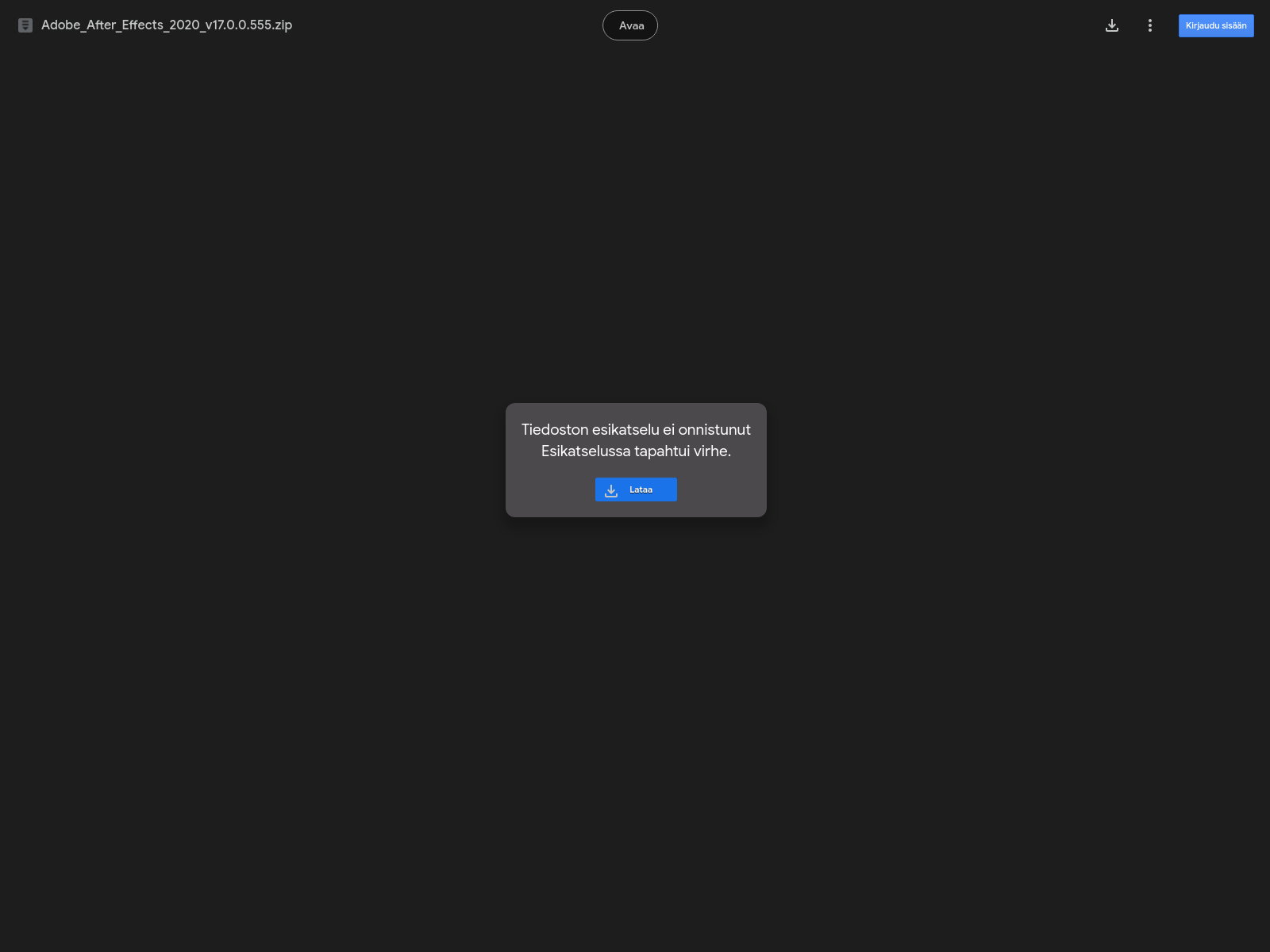
Task: Click the blue Lataa download button
Action: point(636,489)
